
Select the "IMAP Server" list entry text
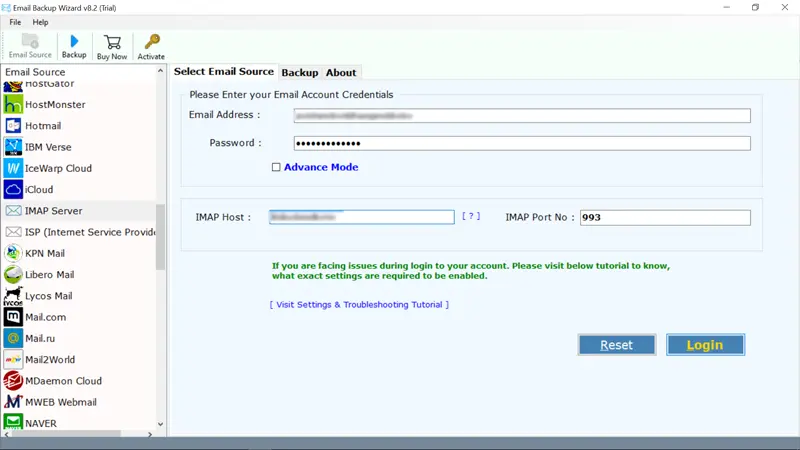point(54,211)
